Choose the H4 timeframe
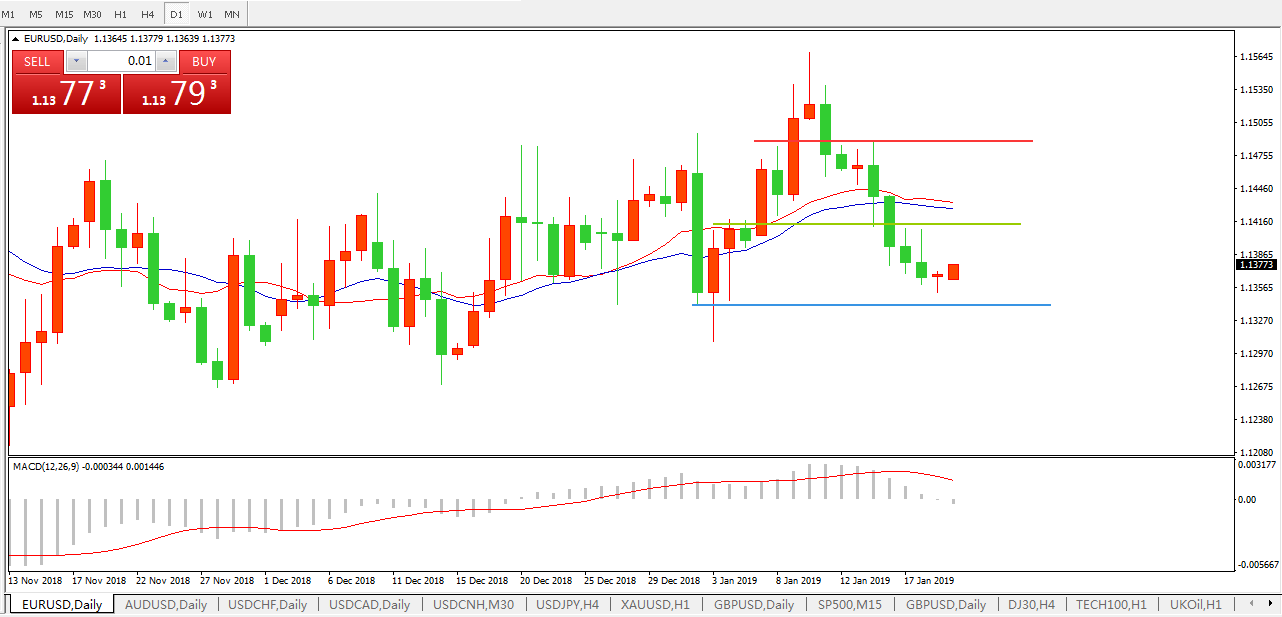This screenshot has height=617, width=1282. pos(148,14)
